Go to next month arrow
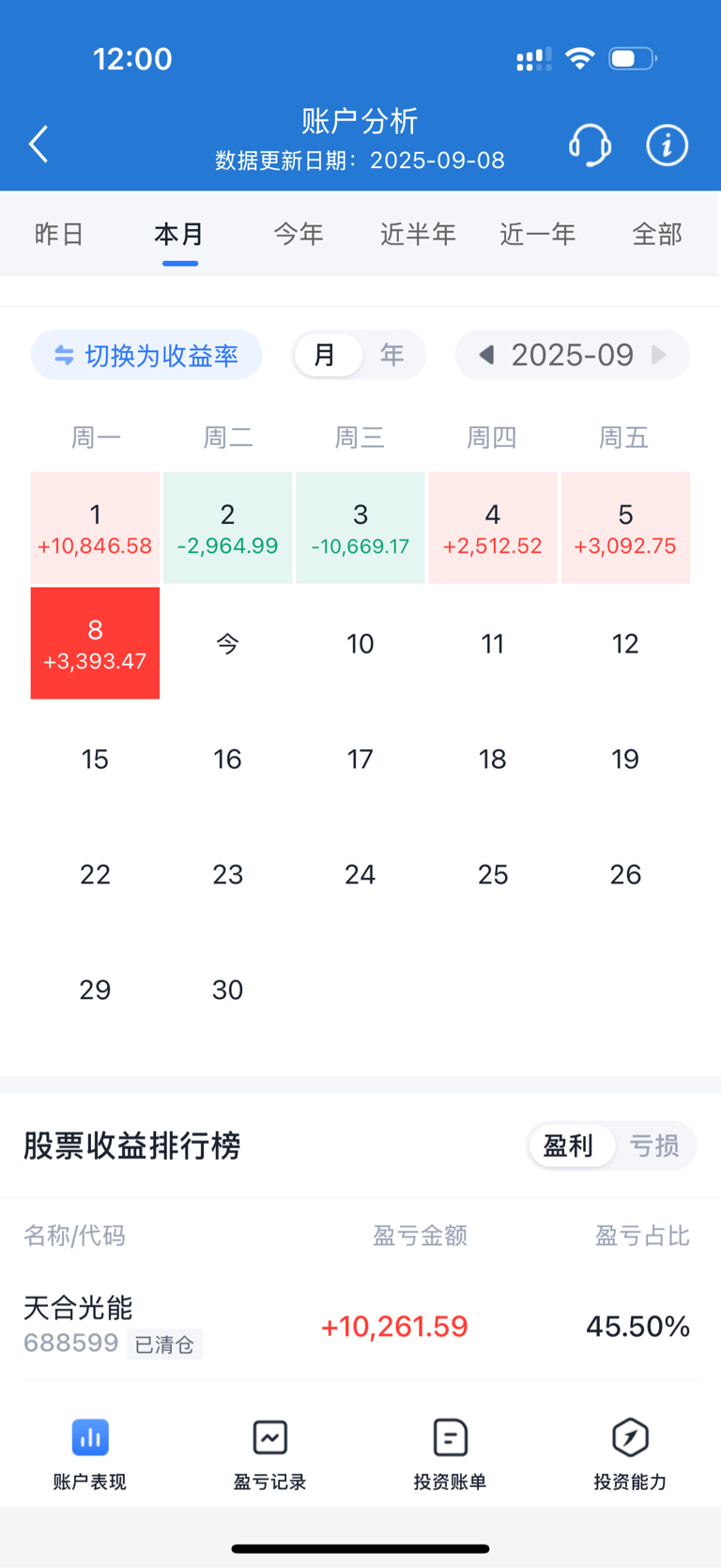721x1568 pixels. point(659,355)
